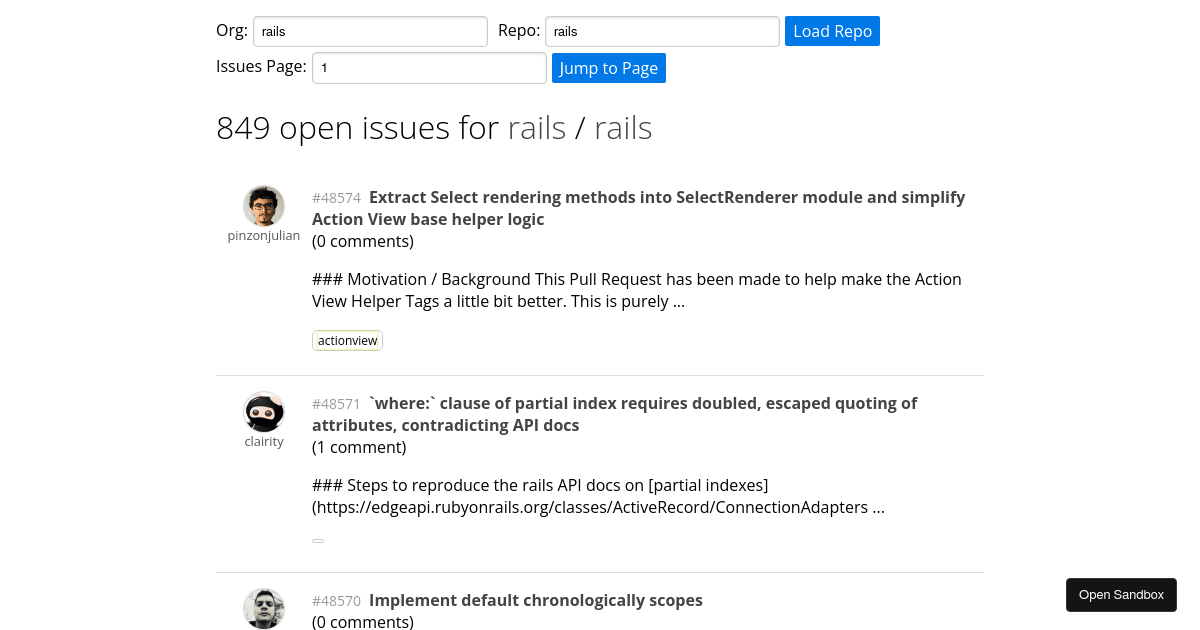Click the 'actionview' label tag
Viewport: 1200px width, 630px height.
tap(347, 340)
